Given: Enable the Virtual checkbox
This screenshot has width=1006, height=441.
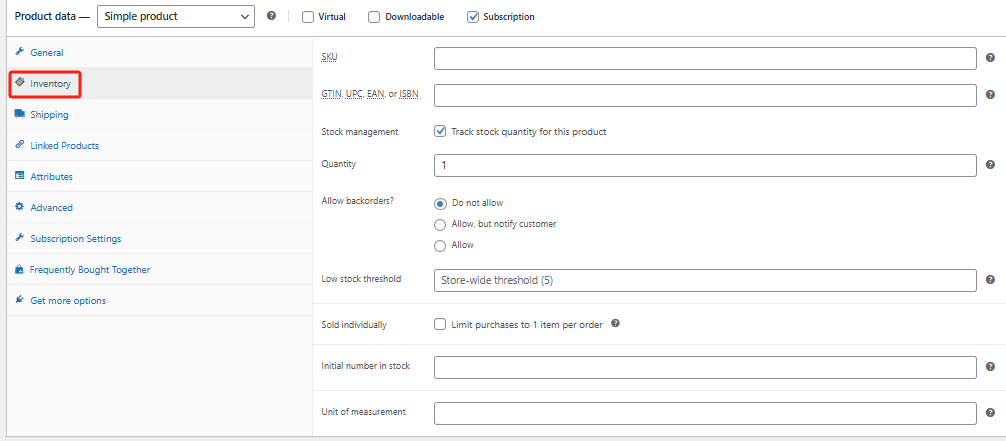Looking at the screenshot, I should 308,17.
